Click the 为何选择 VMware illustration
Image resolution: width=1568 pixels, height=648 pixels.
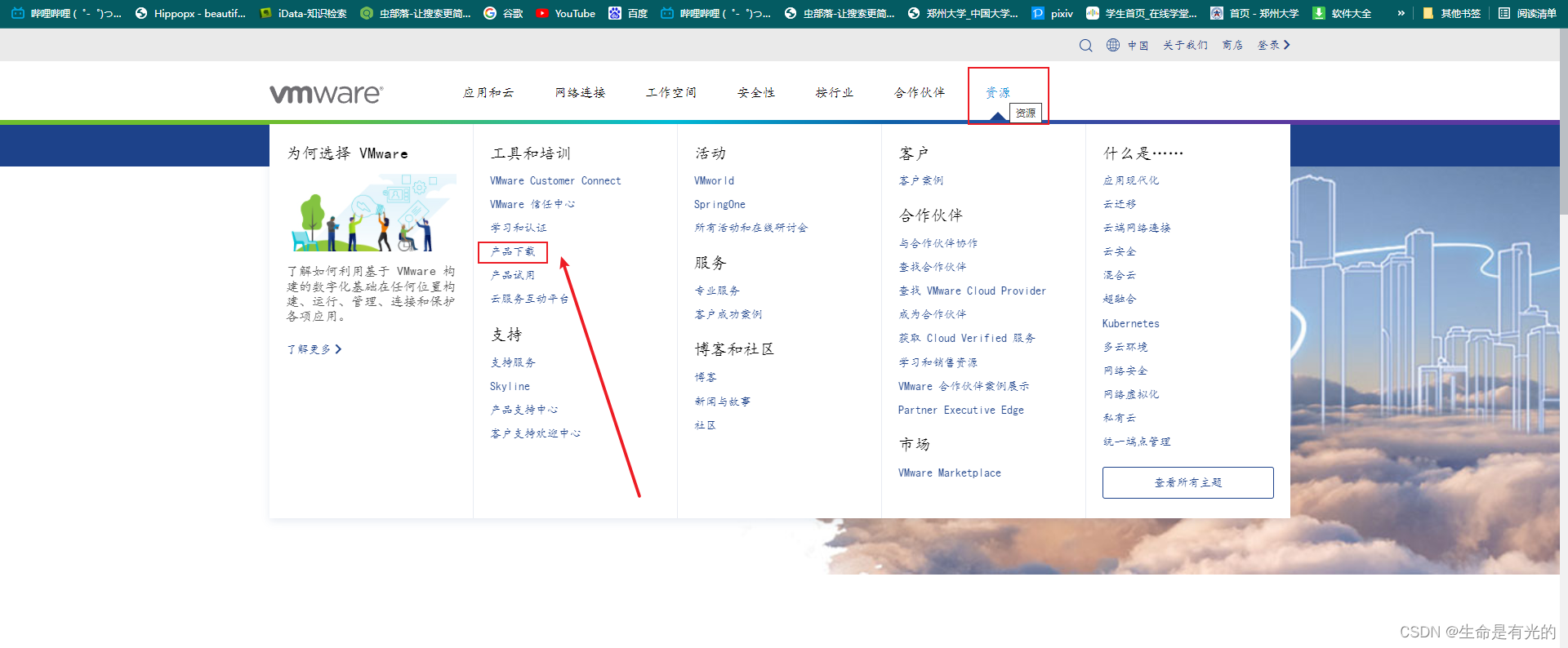(372, 213)
